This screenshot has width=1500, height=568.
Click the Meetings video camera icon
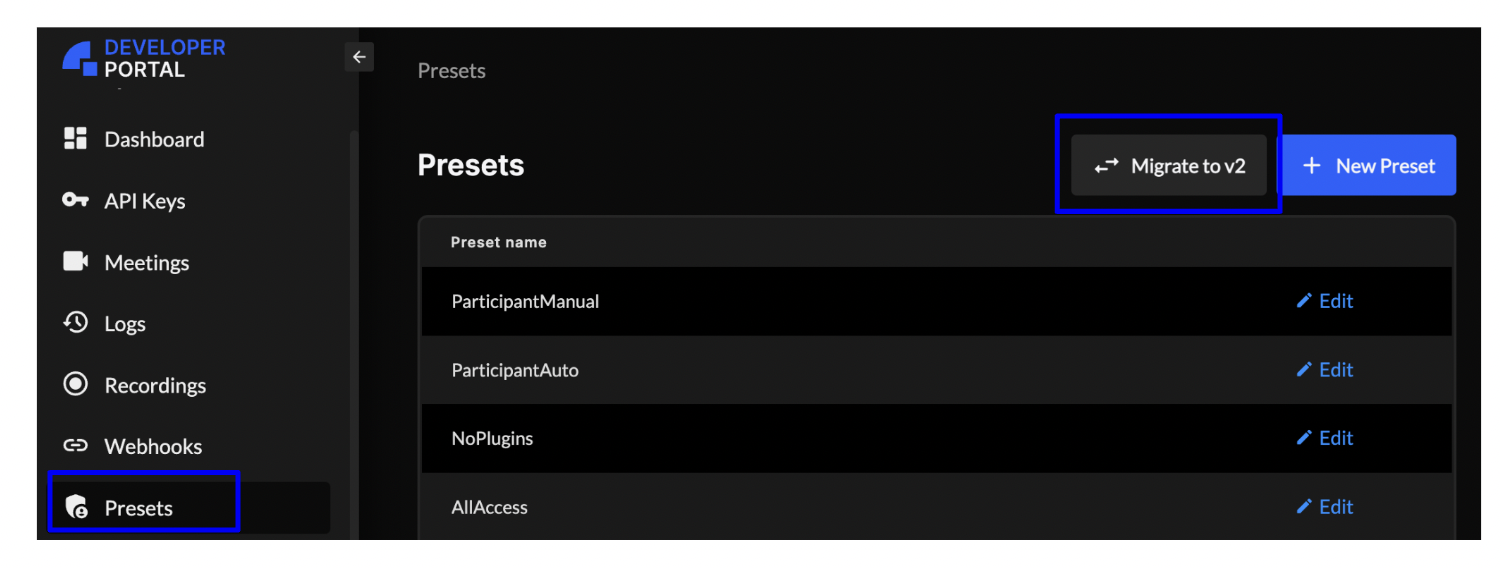coord(75,262)
